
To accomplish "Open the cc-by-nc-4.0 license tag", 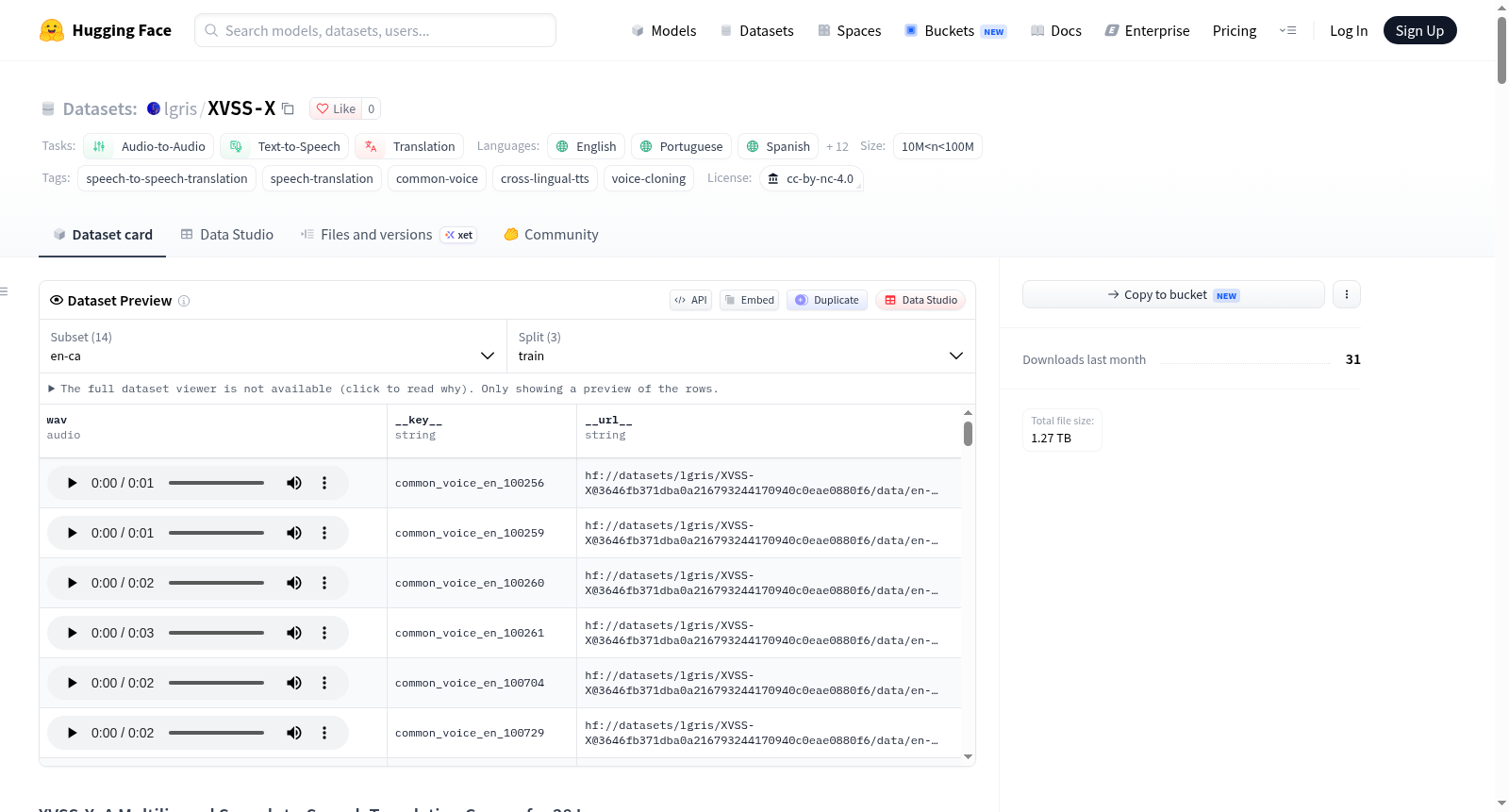I will click(x=811, y=178).
